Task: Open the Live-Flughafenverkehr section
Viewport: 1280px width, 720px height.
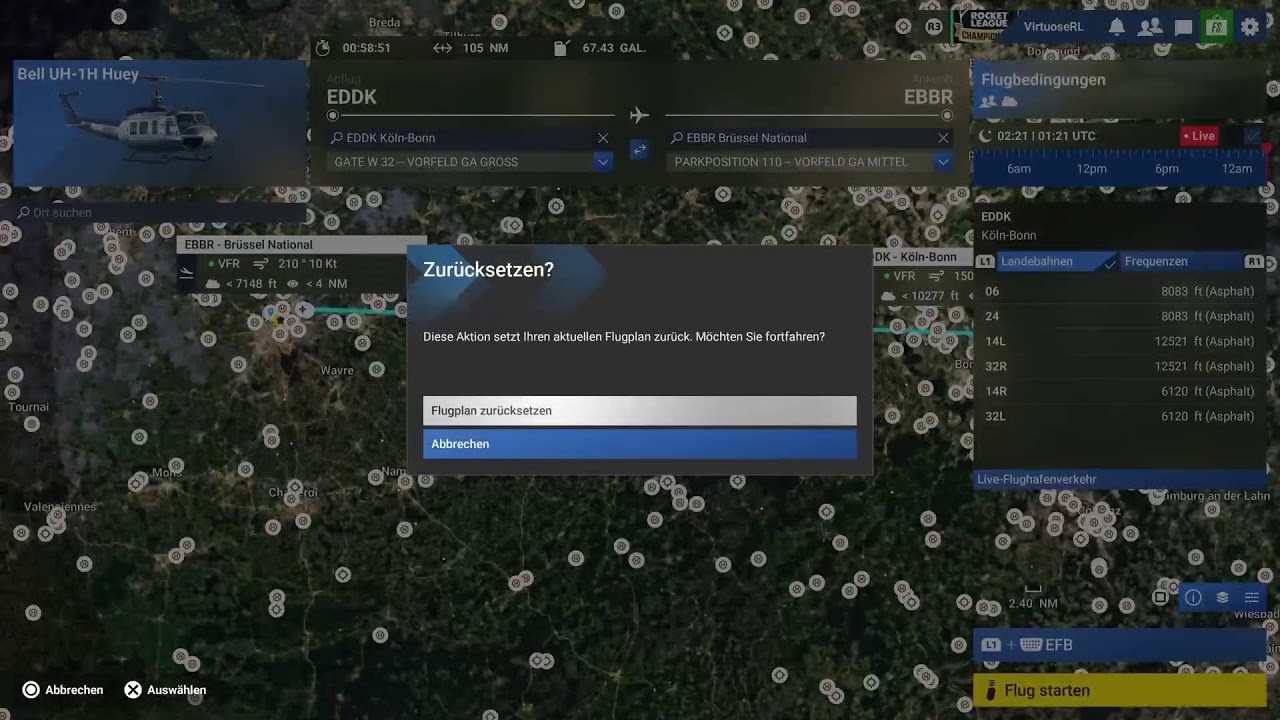Action: [1120, 479]
